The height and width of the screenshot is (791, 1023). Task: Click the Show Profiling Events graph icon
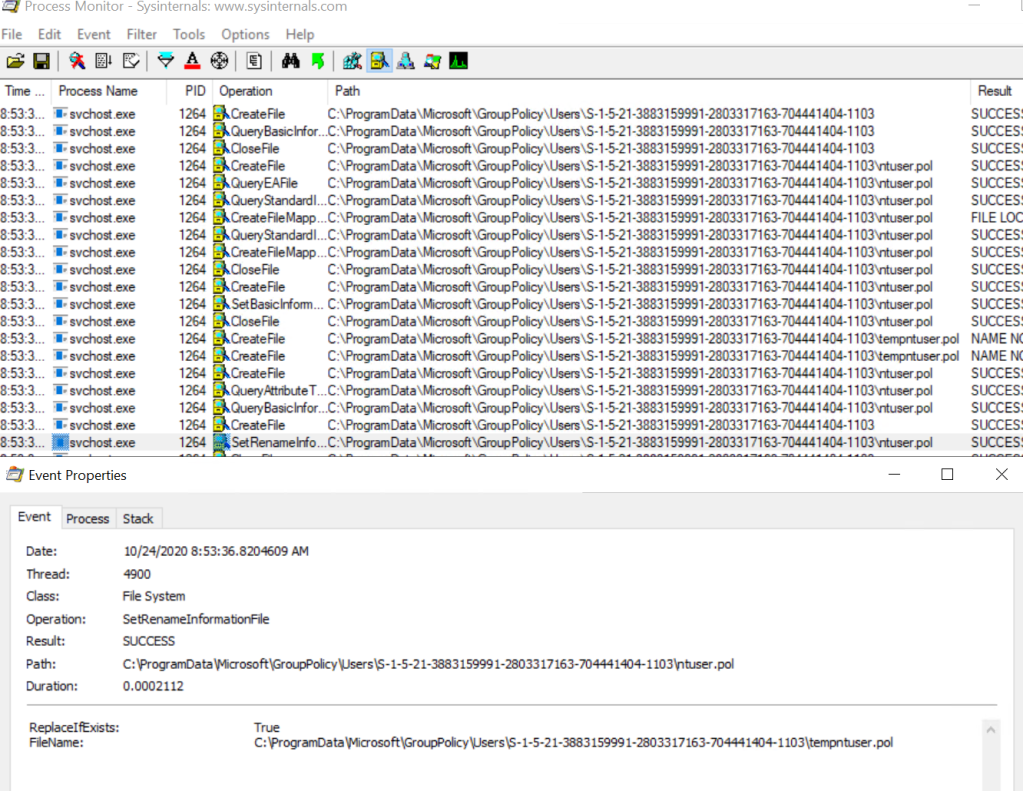(459, 62)
